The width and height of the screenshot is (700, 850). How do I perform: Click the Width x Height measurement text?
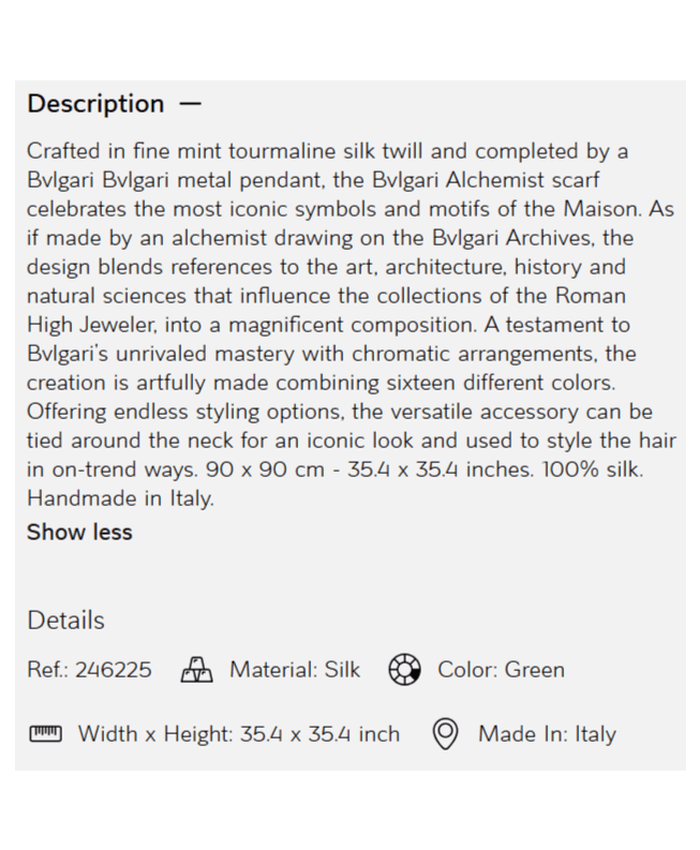[239, 734]
